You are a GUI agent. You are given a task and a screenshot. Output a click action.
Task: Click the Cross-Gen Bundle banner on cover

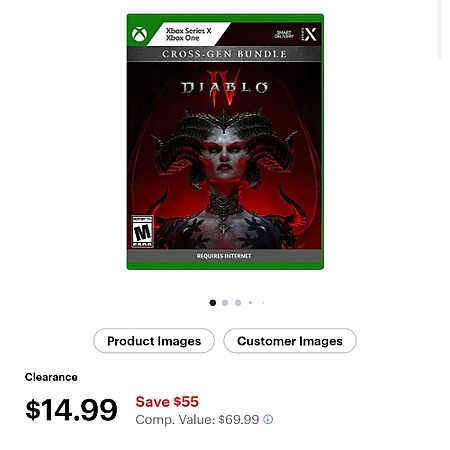pos(224,54)
